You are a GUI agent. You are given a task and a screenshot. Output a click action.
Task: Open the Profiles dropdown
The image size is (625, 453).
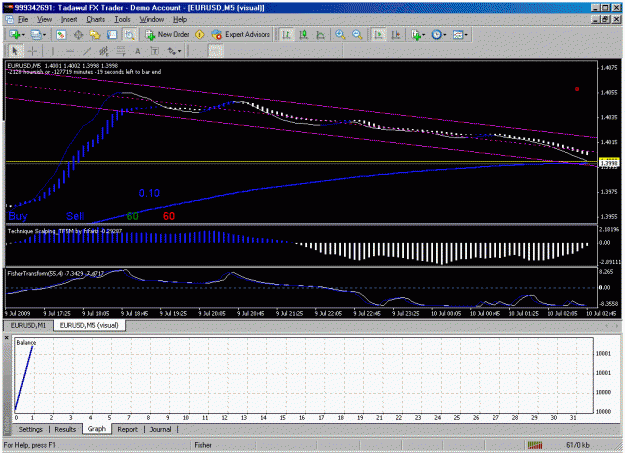[x=38, y=35]
